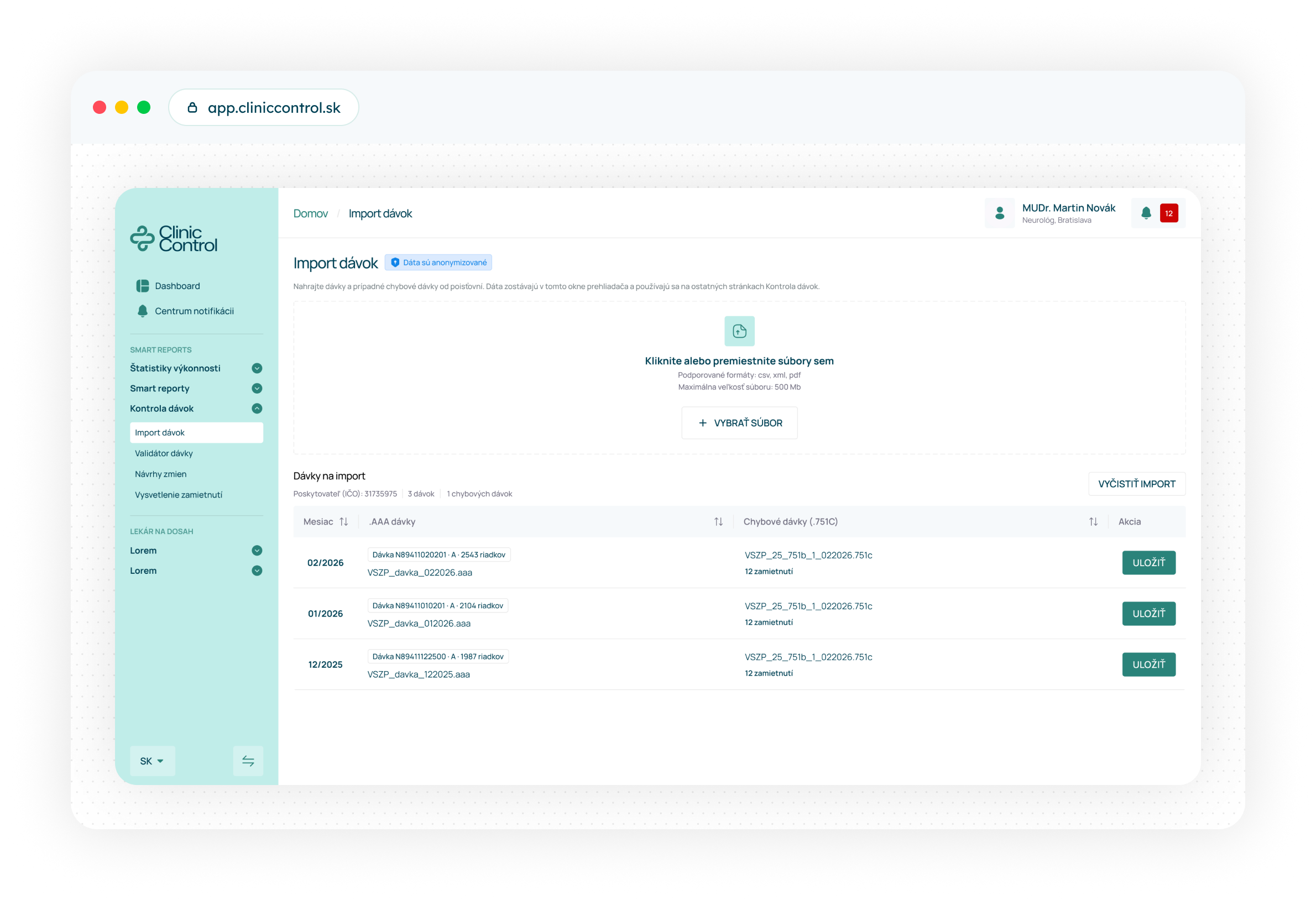This screenshot has width=1316, height=900.
Task: Click Domov breadcrumb link
Action: [310, 213]
